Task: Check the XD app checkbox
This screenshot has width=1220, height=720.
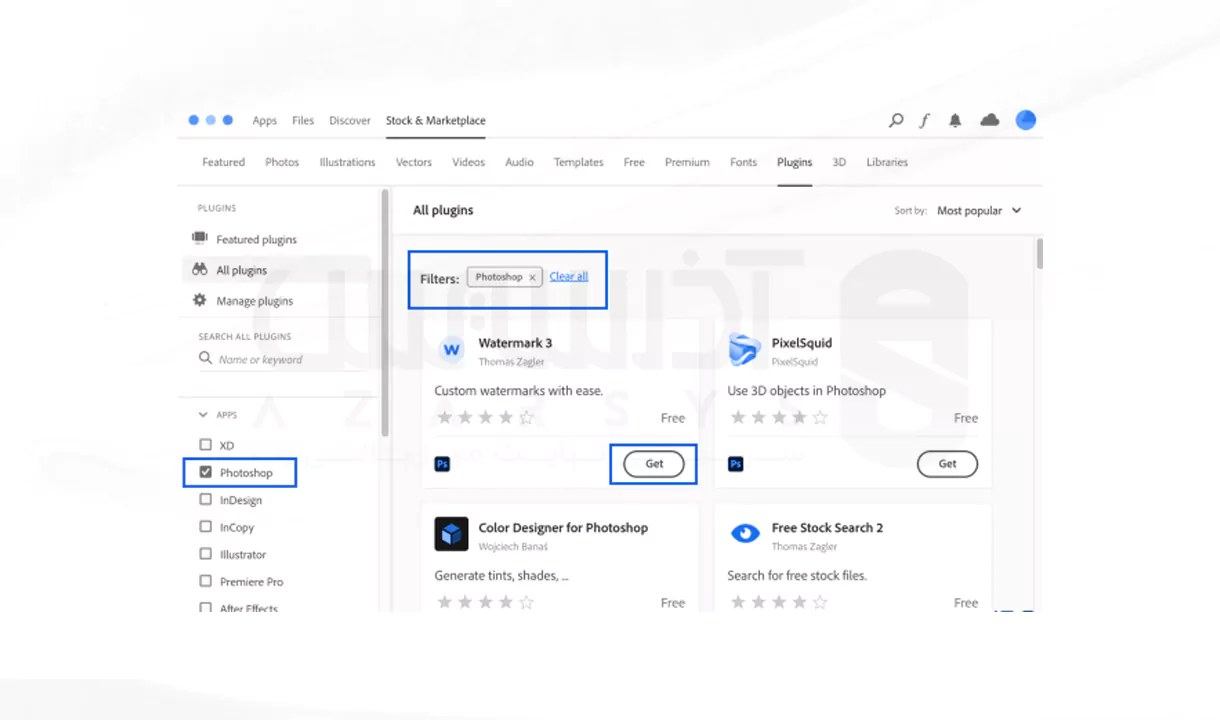Action: [x=205, y=445]
